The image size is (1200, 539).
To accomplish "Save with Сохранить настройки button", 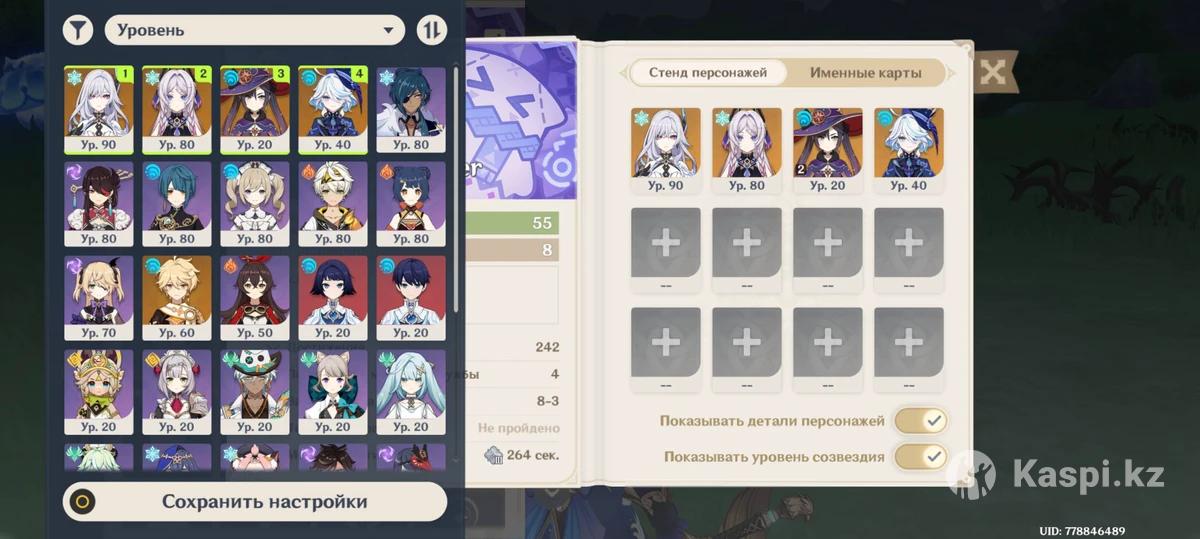I will (255, 502).
